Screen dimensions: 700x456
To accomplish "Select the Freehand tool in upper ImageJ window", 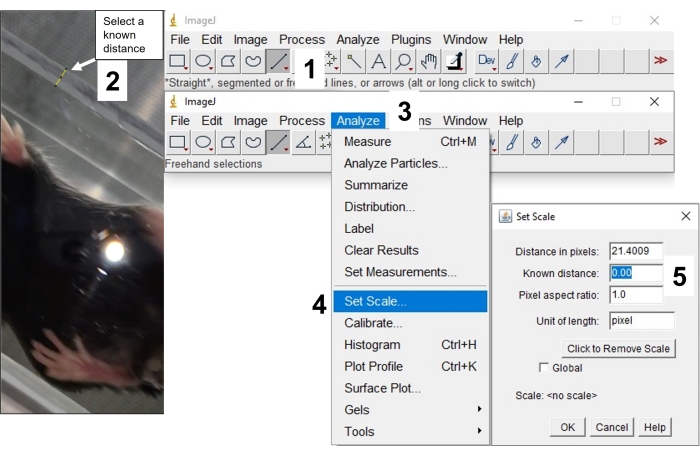I will tap(253, 61).
